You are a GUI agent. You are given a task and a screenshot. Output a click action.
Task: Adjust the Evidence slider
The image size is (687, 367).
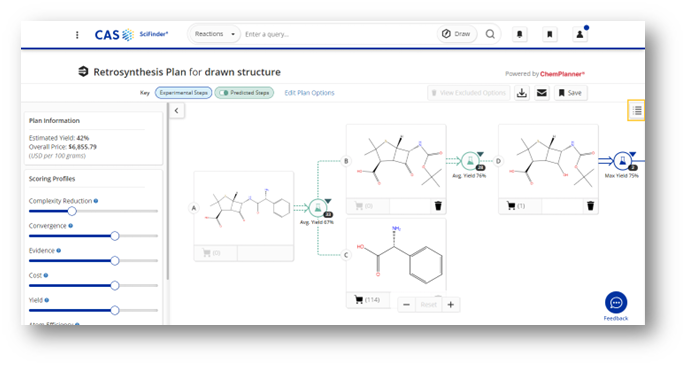pyautogui.click(x=115, y=261)
